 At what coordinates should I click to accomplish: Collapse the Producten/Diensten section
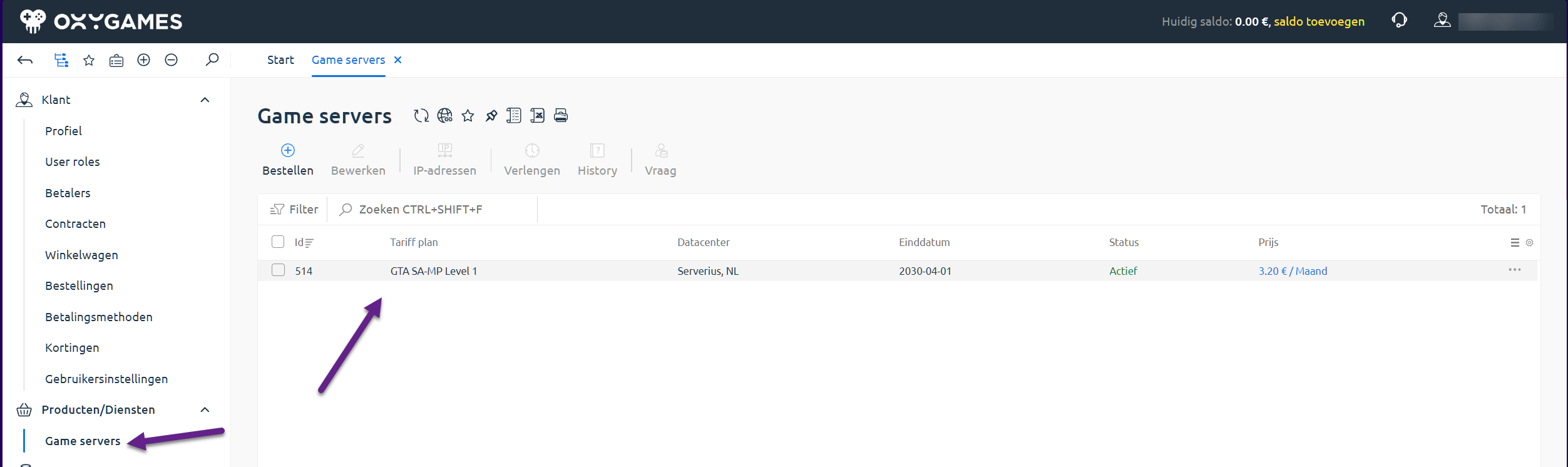click(x=205, y=410)
